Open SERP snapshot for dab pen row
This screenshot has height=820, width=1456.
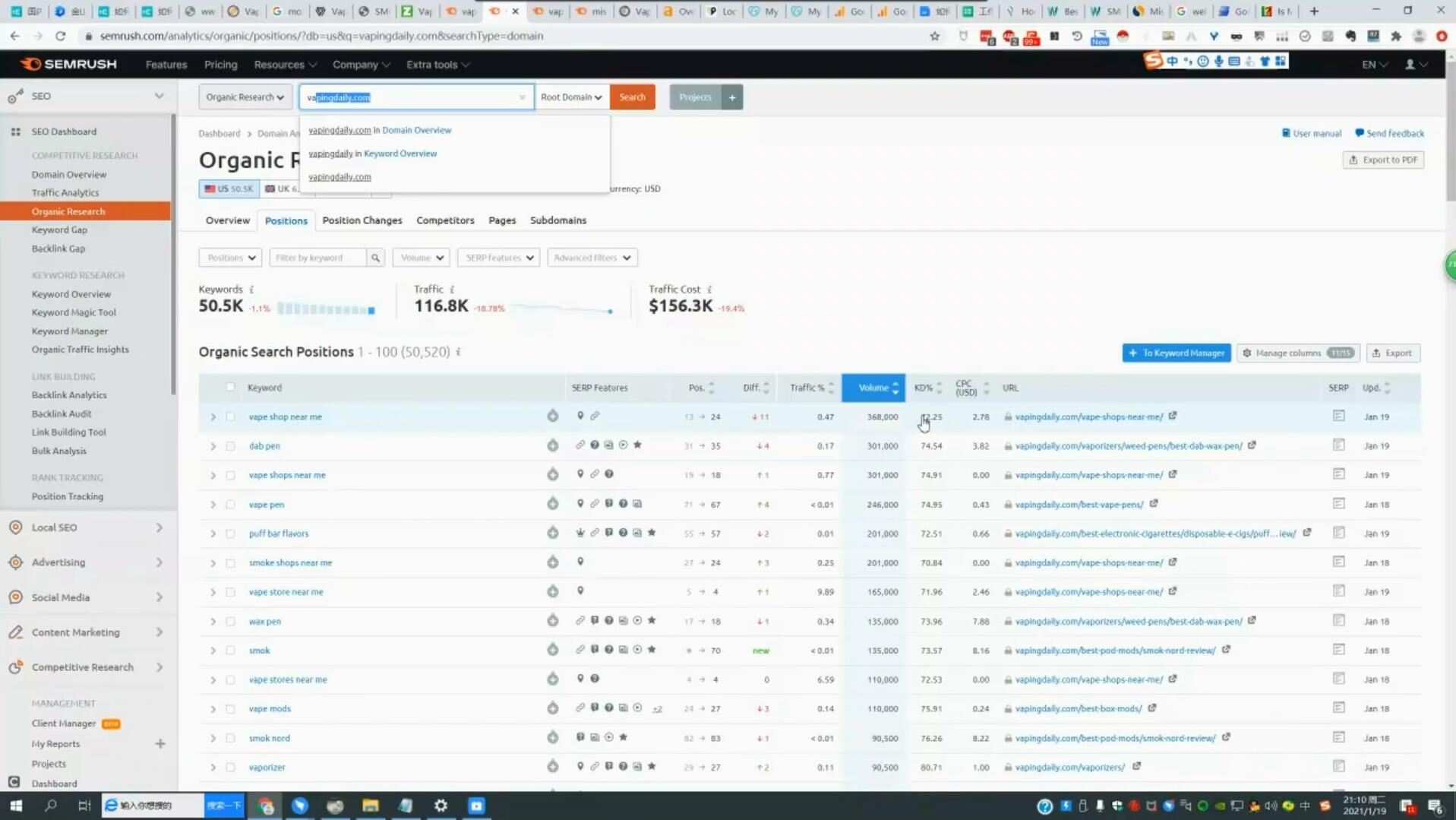pyautogui.click(x=1338, y=445)
